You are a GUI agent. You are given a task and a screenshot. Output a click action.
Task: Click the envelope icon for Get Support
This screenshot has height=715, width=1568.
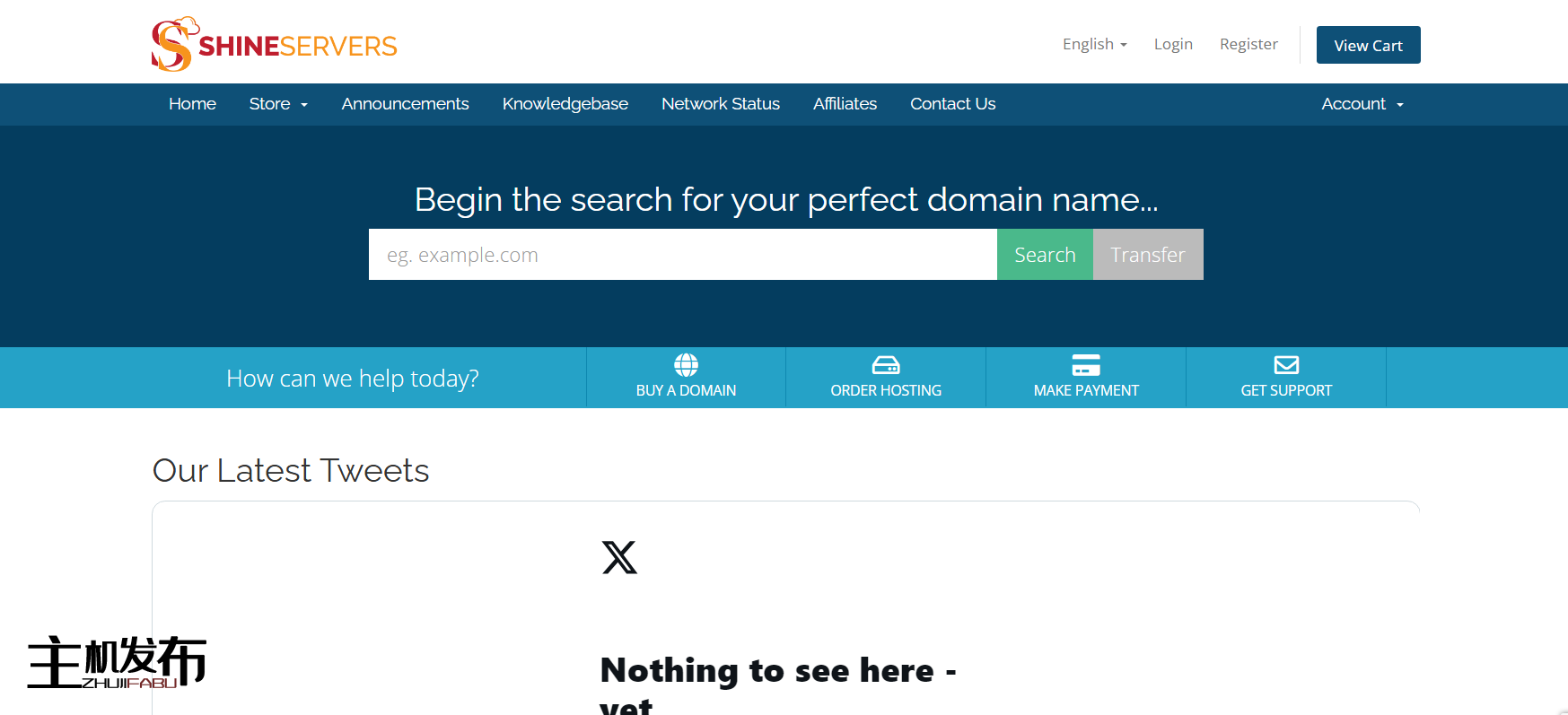[x=1285, y=365]
